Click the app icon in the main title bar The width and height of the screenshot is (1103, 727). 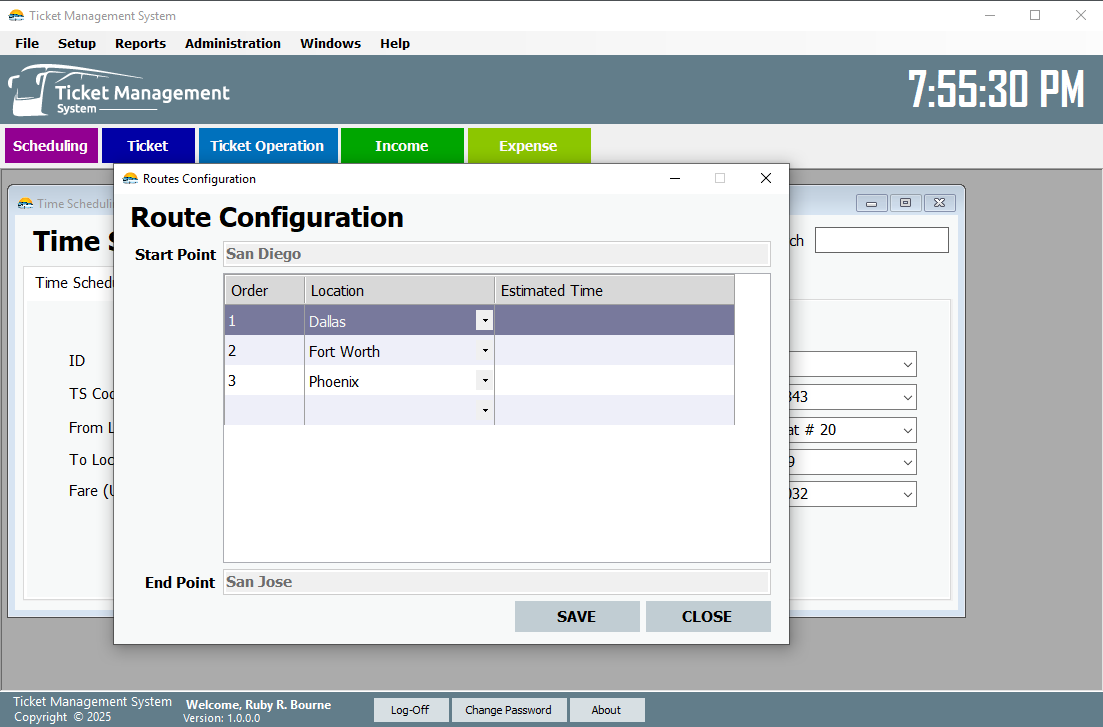(x=15, y=15)
